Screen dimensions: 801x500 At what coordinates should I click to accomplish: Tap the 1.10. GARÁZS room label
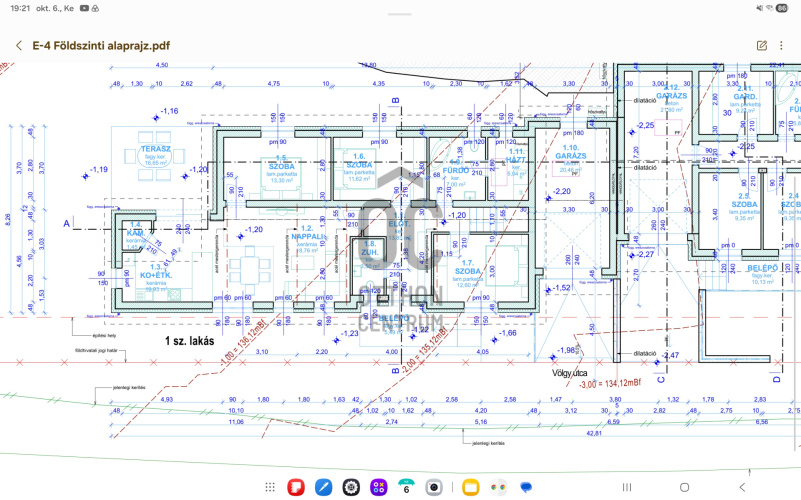[571, 152]
